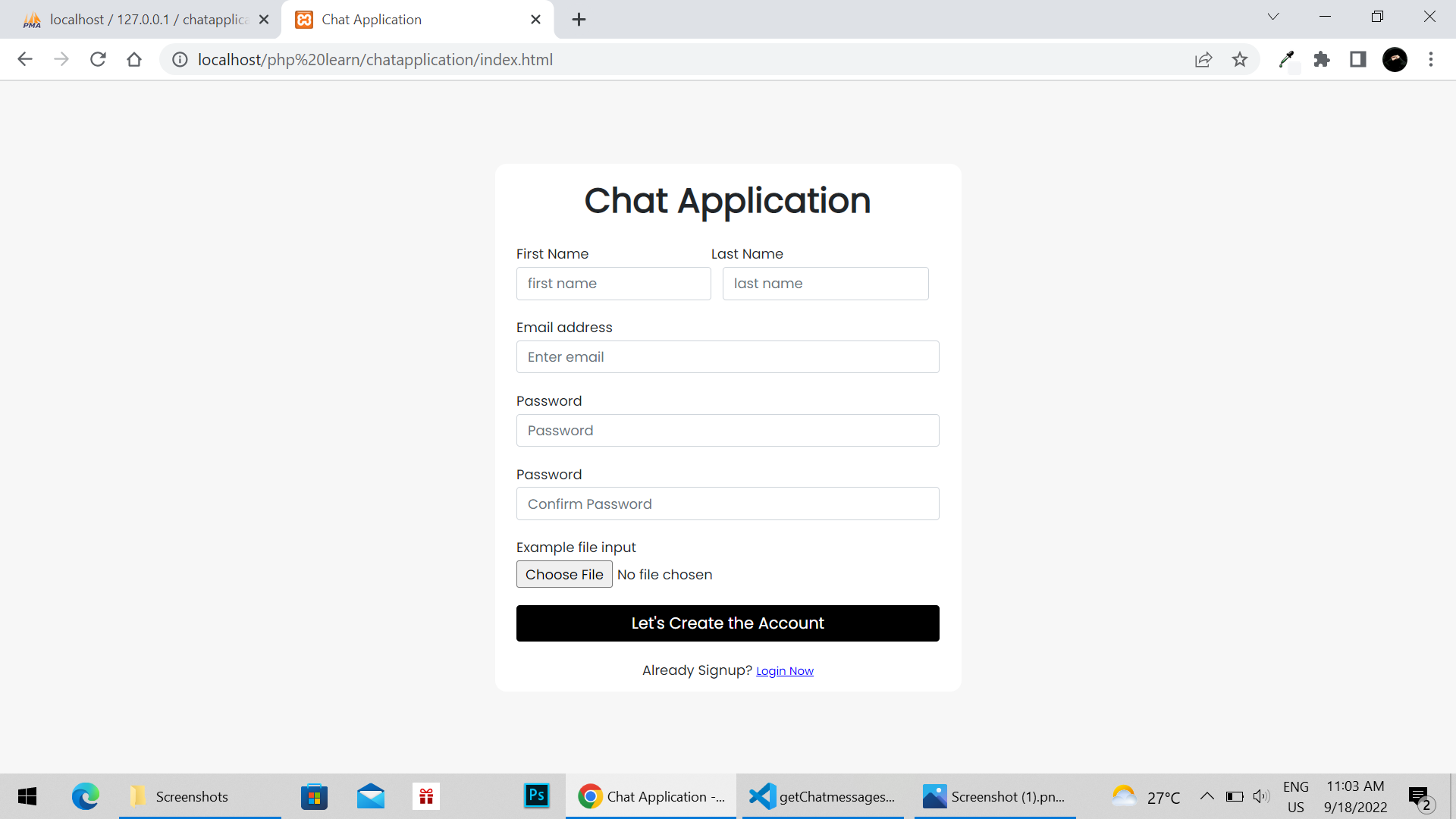Screen dimensions: 1456x819
Task: Click the Example file input label
Action: click(576, 548)
